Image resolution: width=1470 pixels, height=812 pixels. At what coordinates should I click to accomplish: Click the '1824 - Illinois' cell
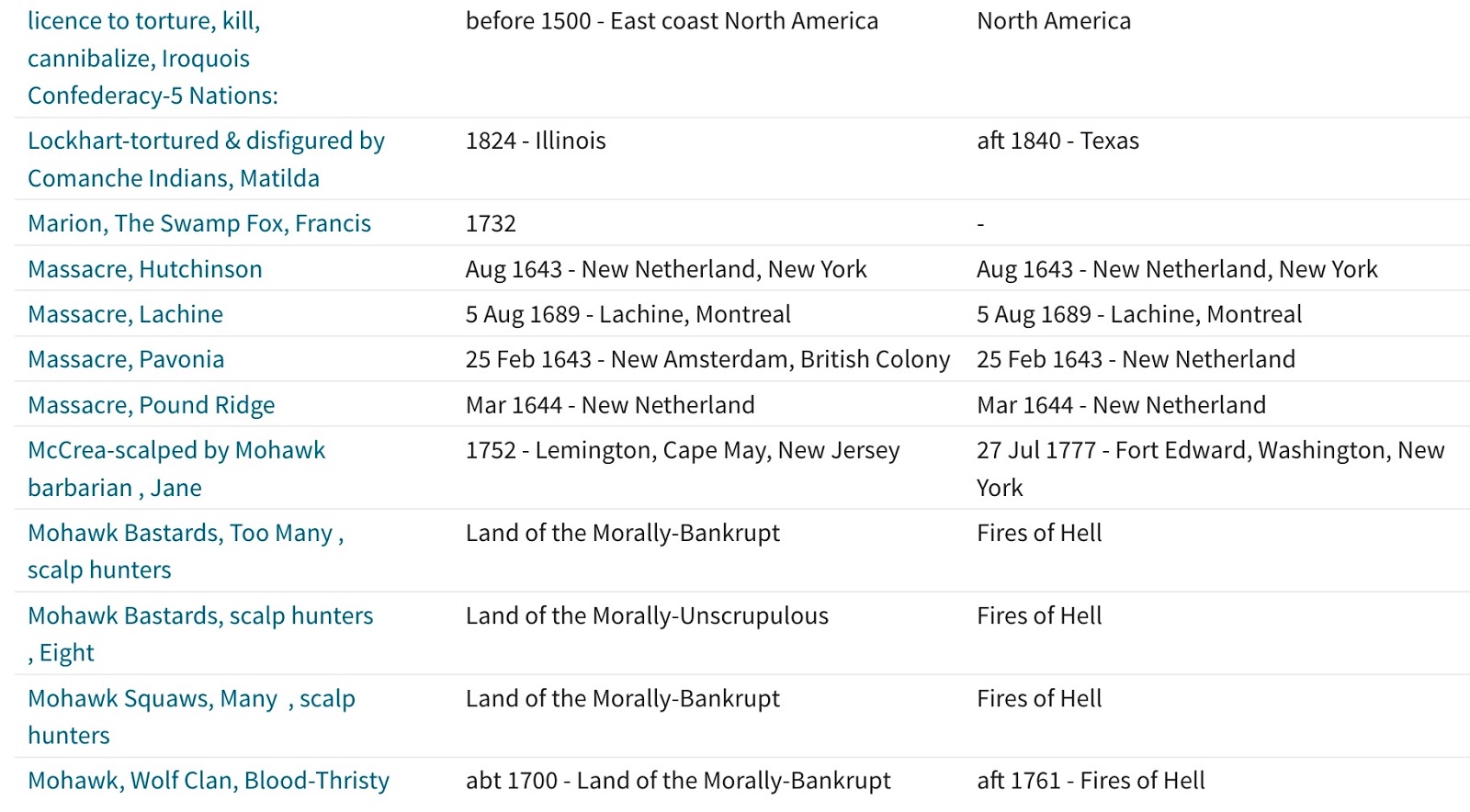click(536, 141)
